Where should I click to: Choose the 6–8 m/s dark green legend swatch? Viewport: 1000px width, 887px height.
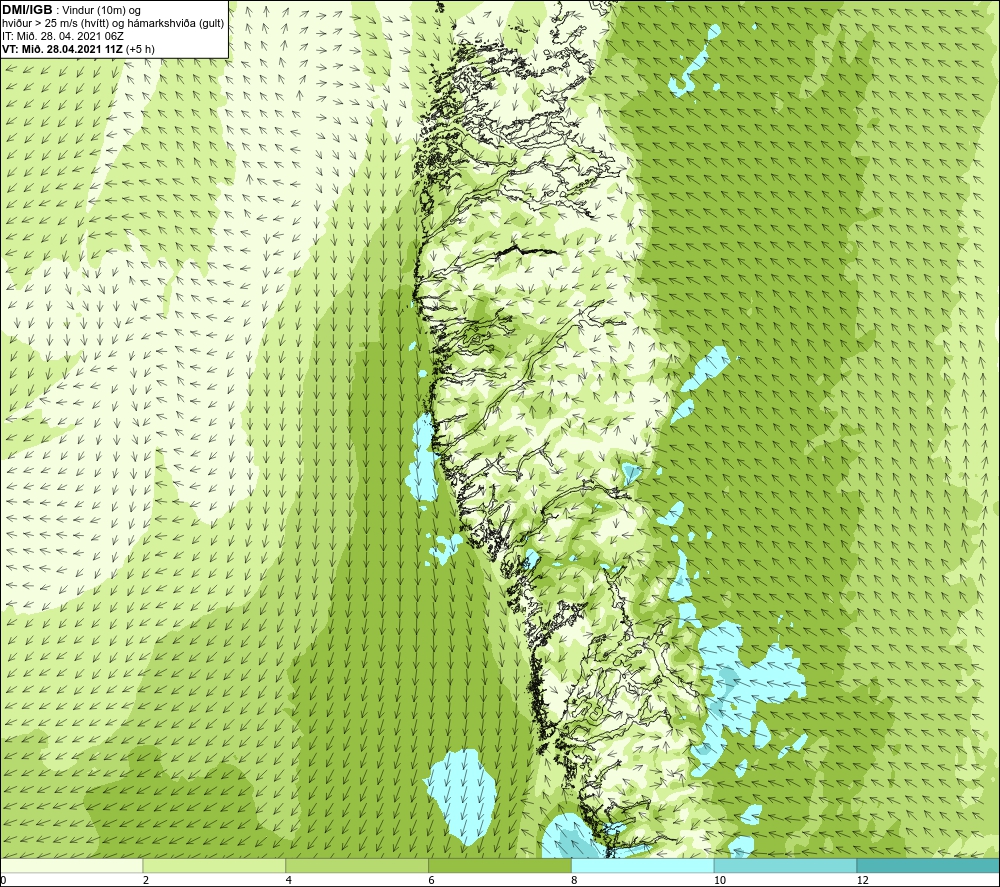500,865
